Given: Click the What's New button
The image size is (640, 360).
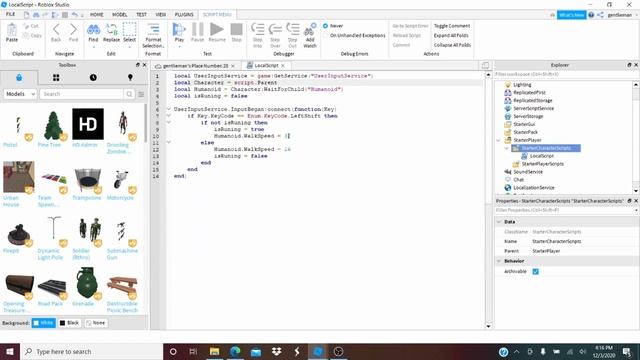Looking at the screenshot, I should 571,15.
